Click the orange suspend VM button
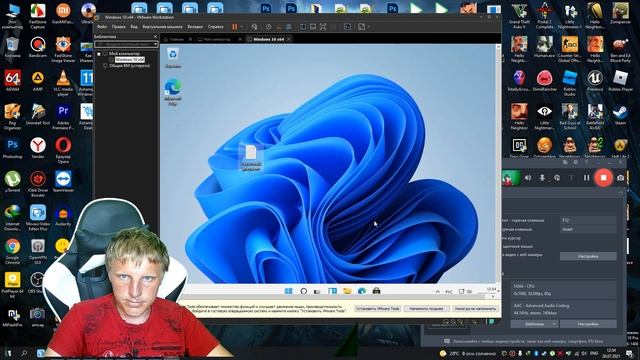The width and height of the screenshot is (640, 360). 235,27
